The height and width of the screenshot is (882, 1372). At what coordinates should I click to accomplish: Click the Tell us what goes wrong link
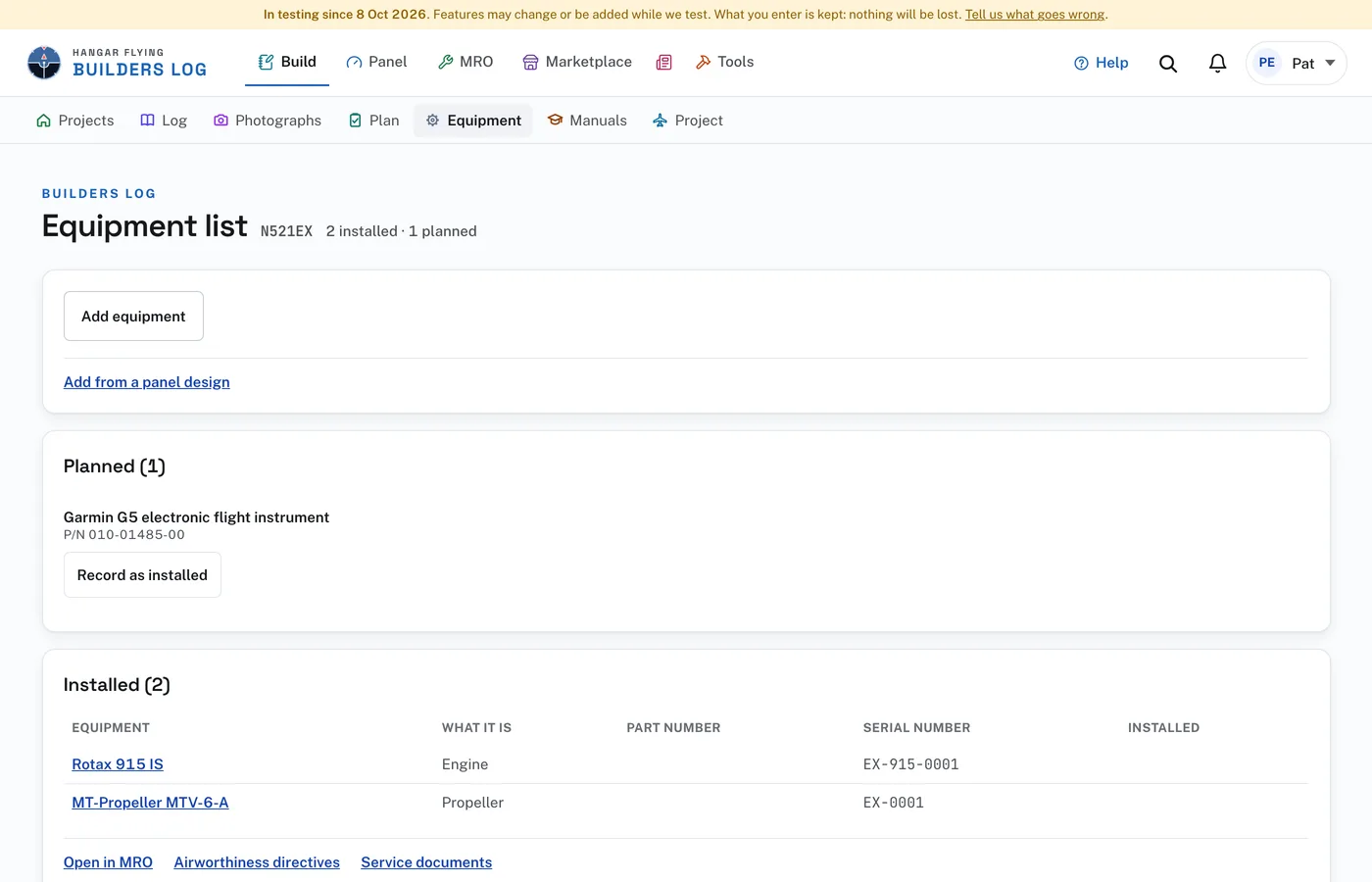[x=1035, y=15]
